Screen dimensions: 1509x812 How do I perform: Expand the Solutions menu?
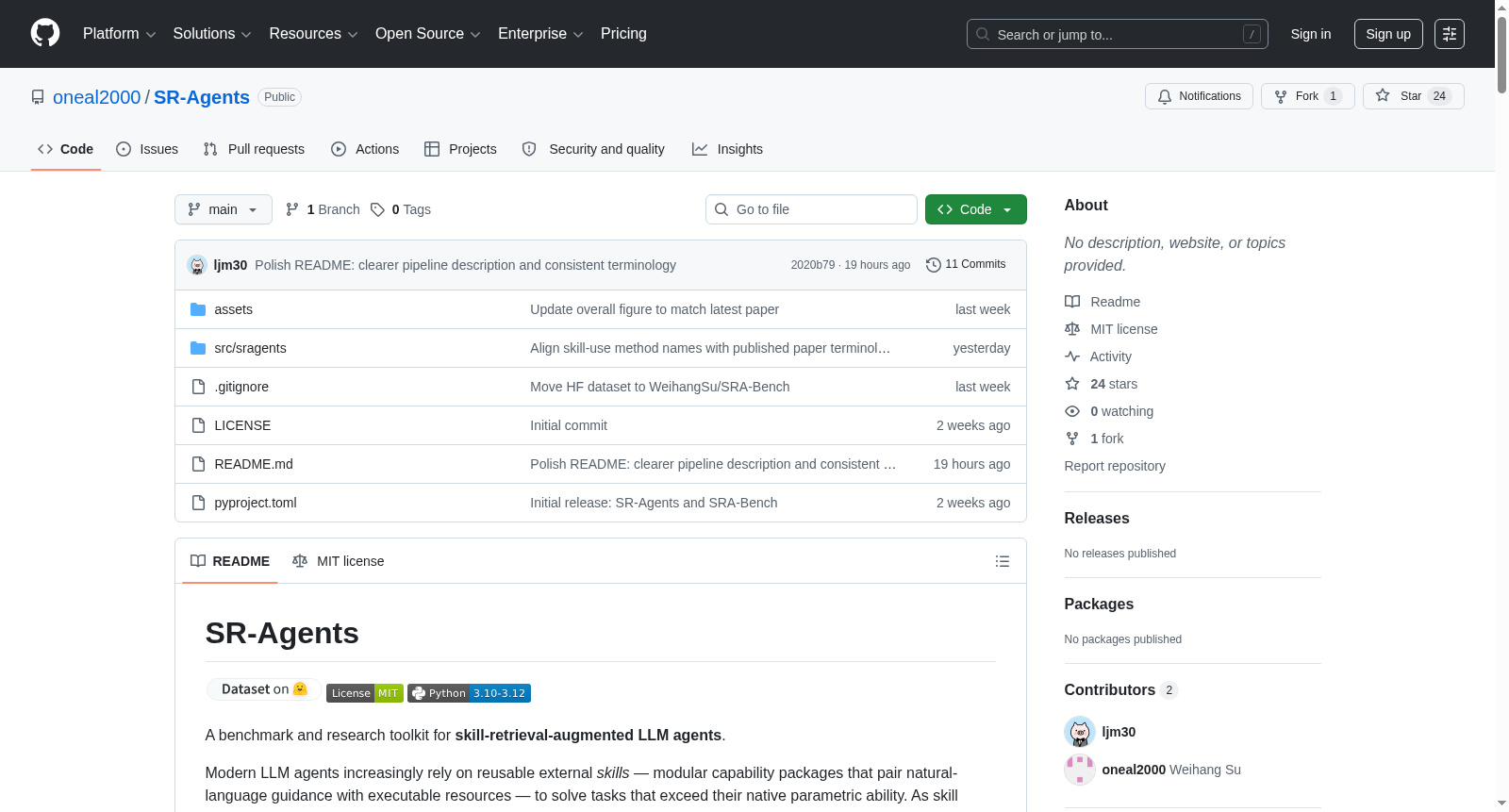tap(212, 34)
